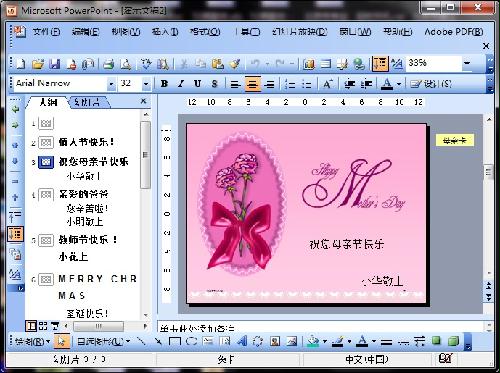
Task: Click the New presentation icon
Action: click(x=21, y=64)
